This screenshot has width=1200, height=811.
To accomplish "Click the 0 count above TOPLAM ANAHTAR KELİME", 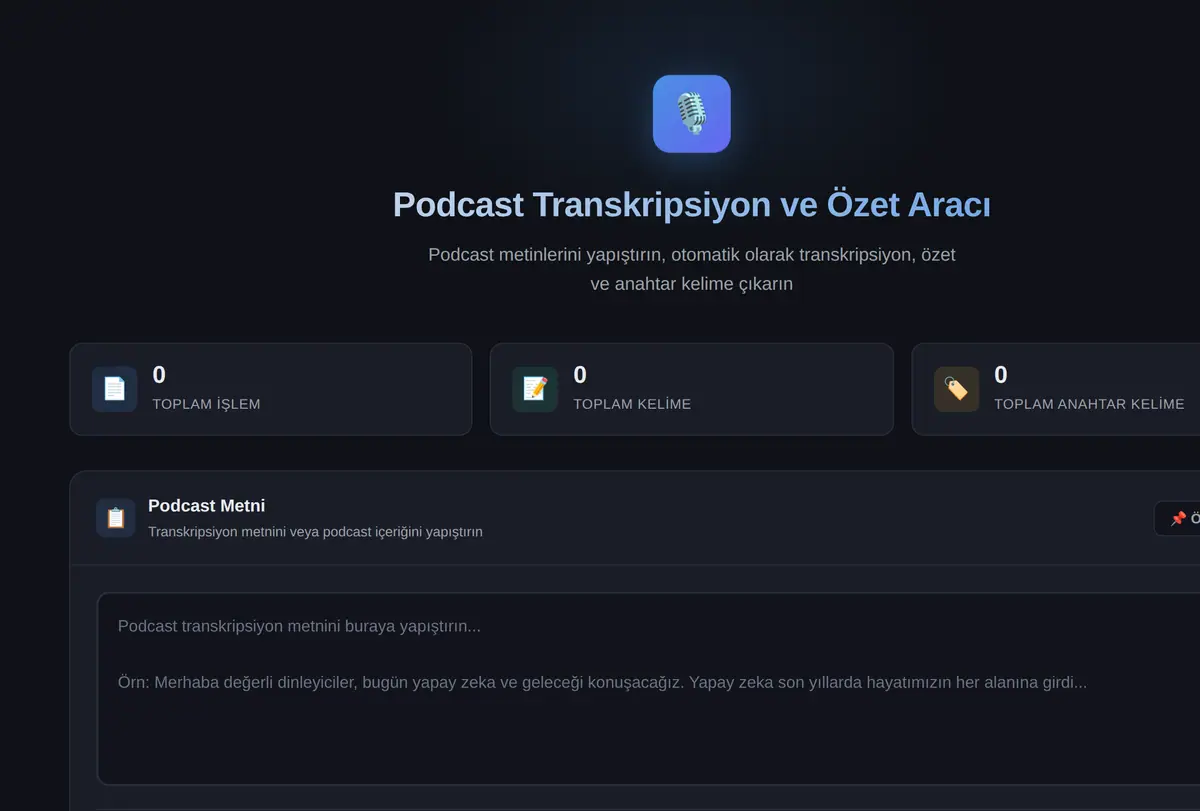I will point(1001,375).
